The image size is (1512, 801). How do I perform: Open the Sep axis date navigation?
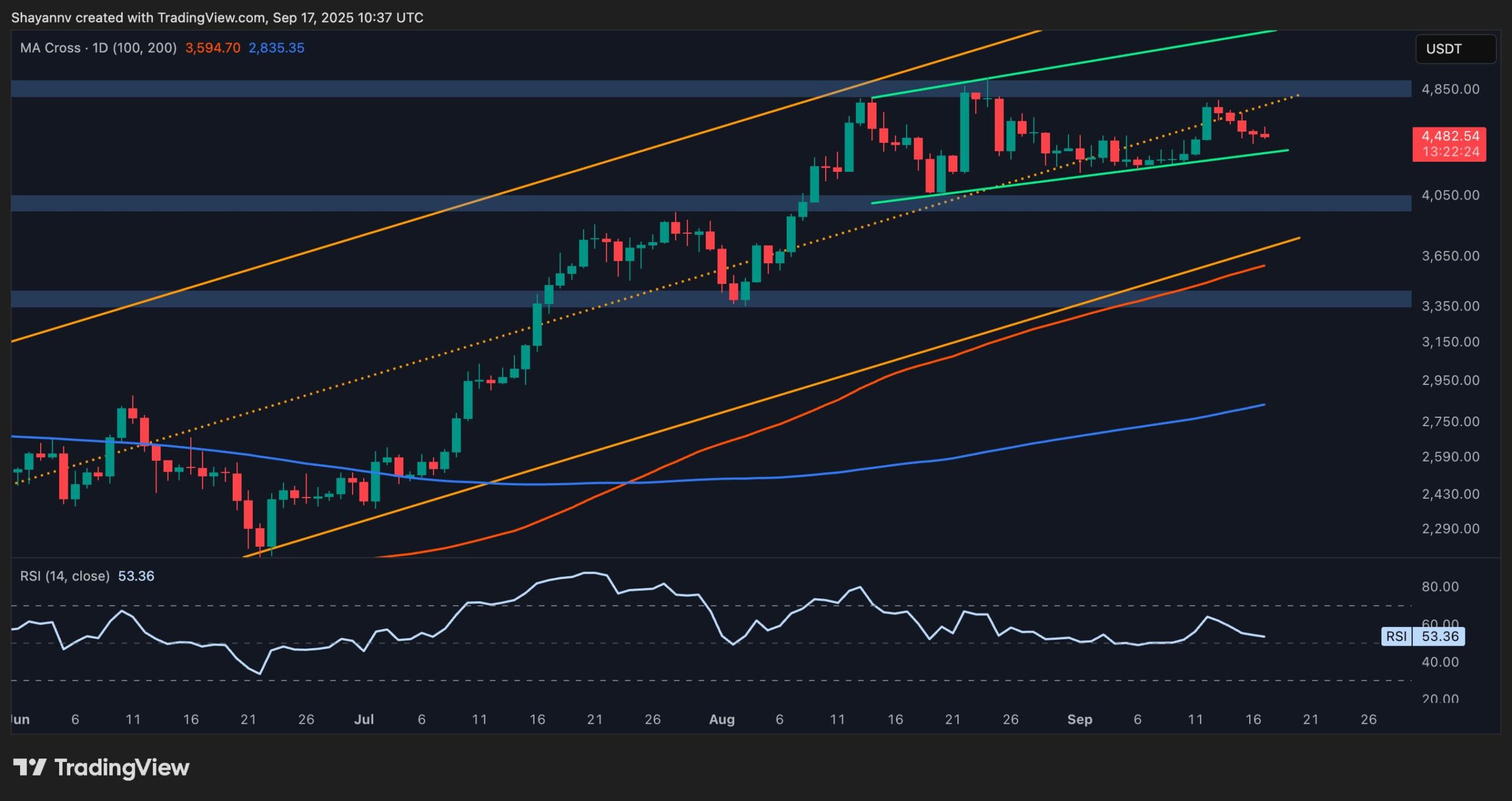click(x=1082, y=720)
